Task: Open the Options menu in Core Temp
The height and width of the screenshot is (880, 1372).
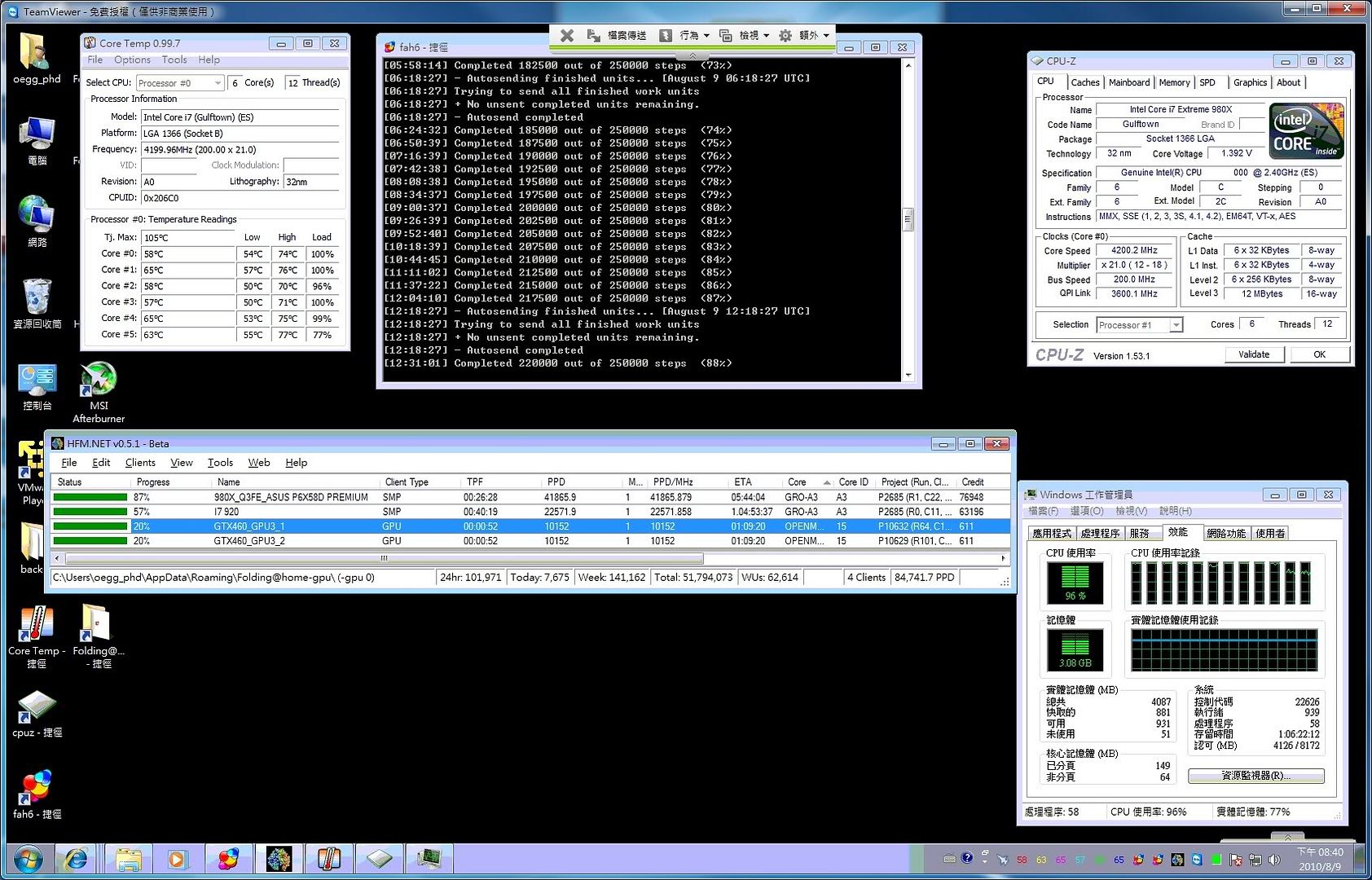Action: pos(133,60)
